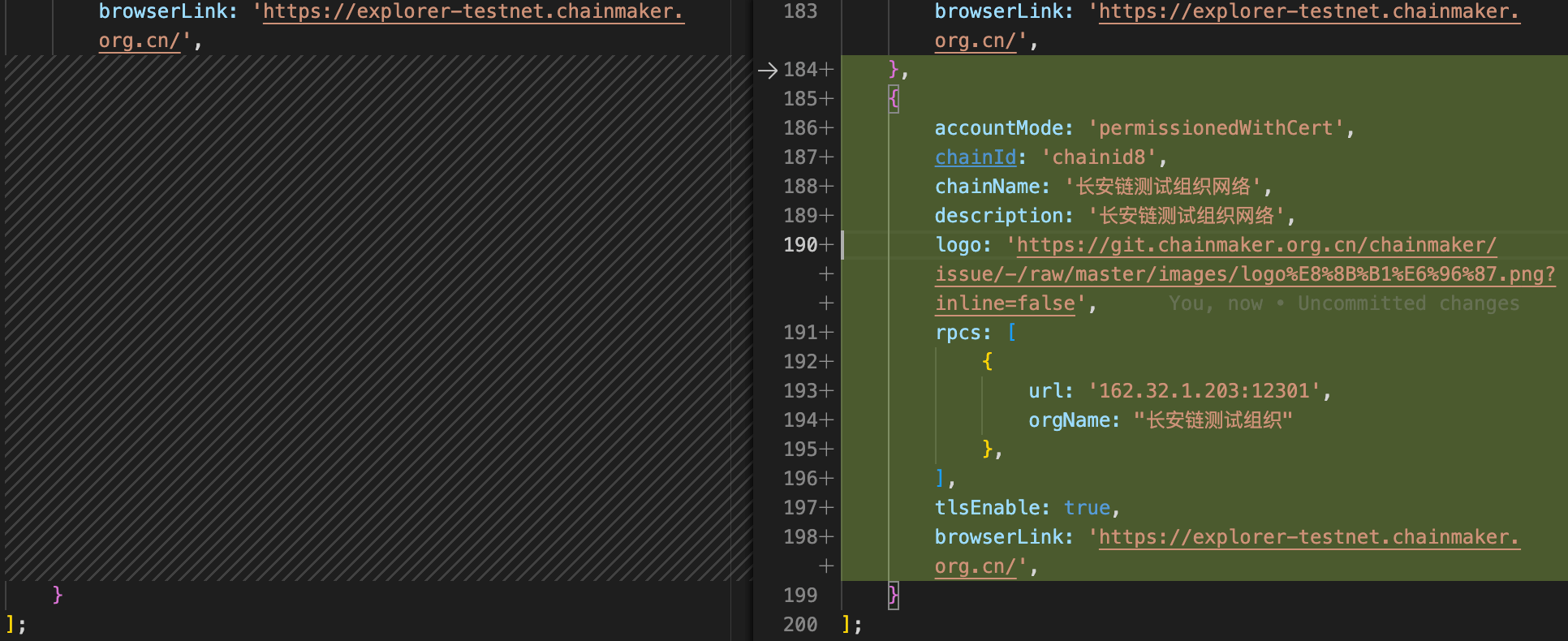
Task: Click the 'permissionedWithCert' string value
Action: 1216,128
